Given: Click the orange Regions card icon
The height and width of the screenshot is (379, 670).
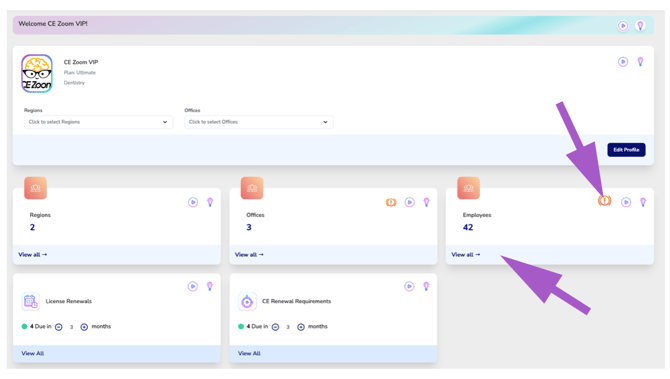Looking at the screenshot, I should 35,188.
